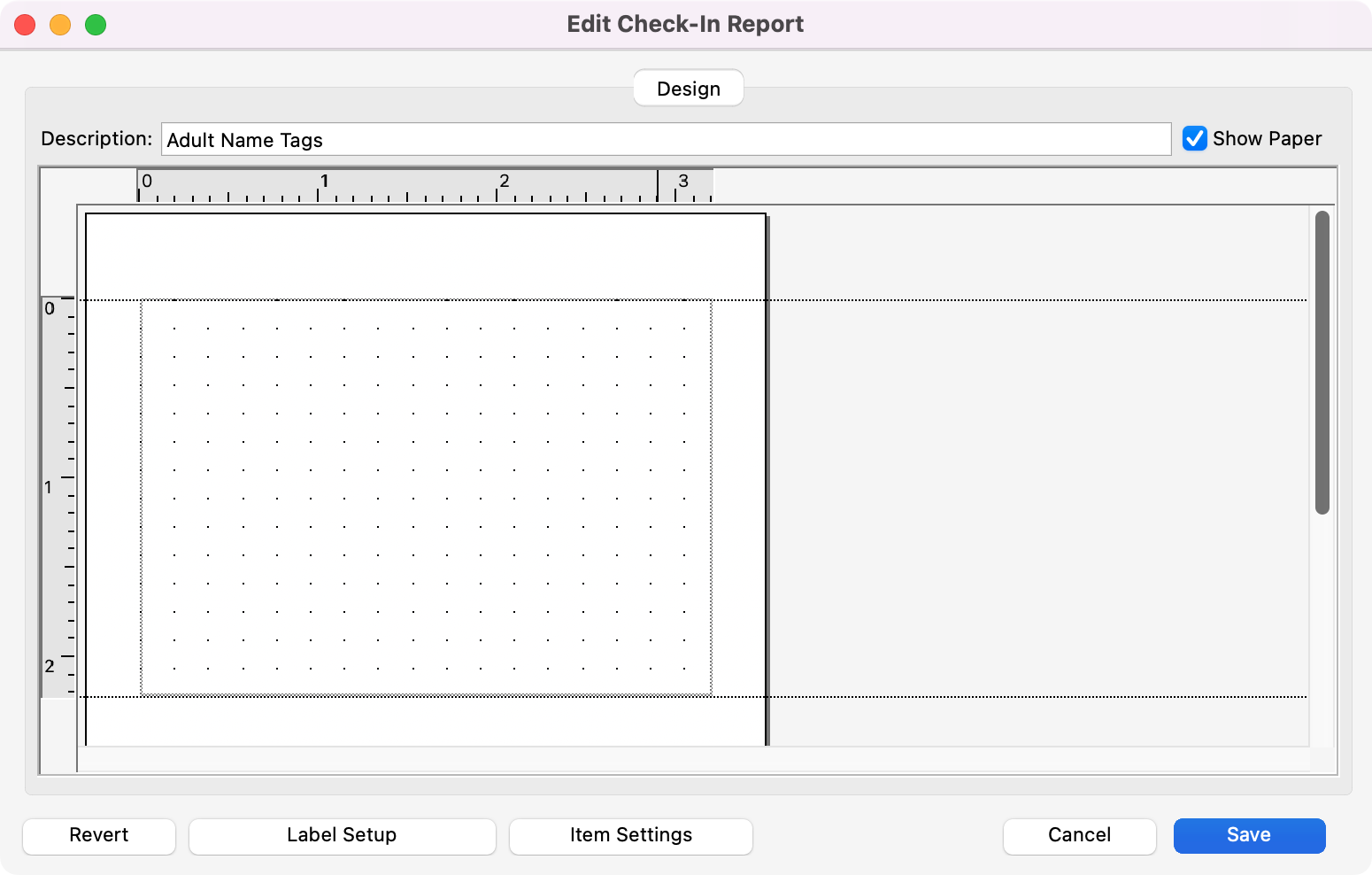This screenshot has height=875, width=1372.
Task: Switch to the Design tab
Action: click(688, 88)
